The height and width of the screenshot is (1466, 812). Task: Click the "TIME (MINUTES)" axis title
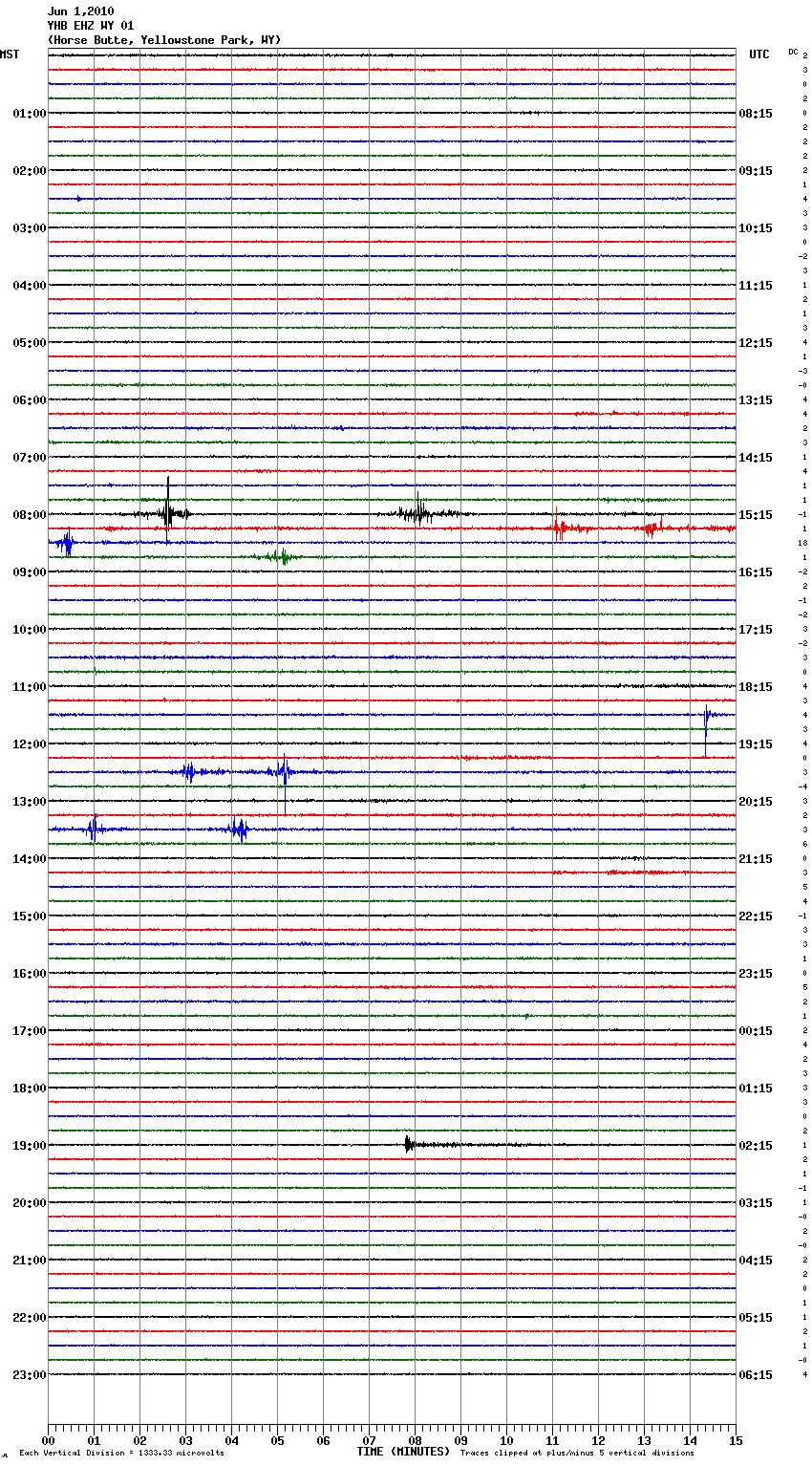click(x=403, y=1452)
